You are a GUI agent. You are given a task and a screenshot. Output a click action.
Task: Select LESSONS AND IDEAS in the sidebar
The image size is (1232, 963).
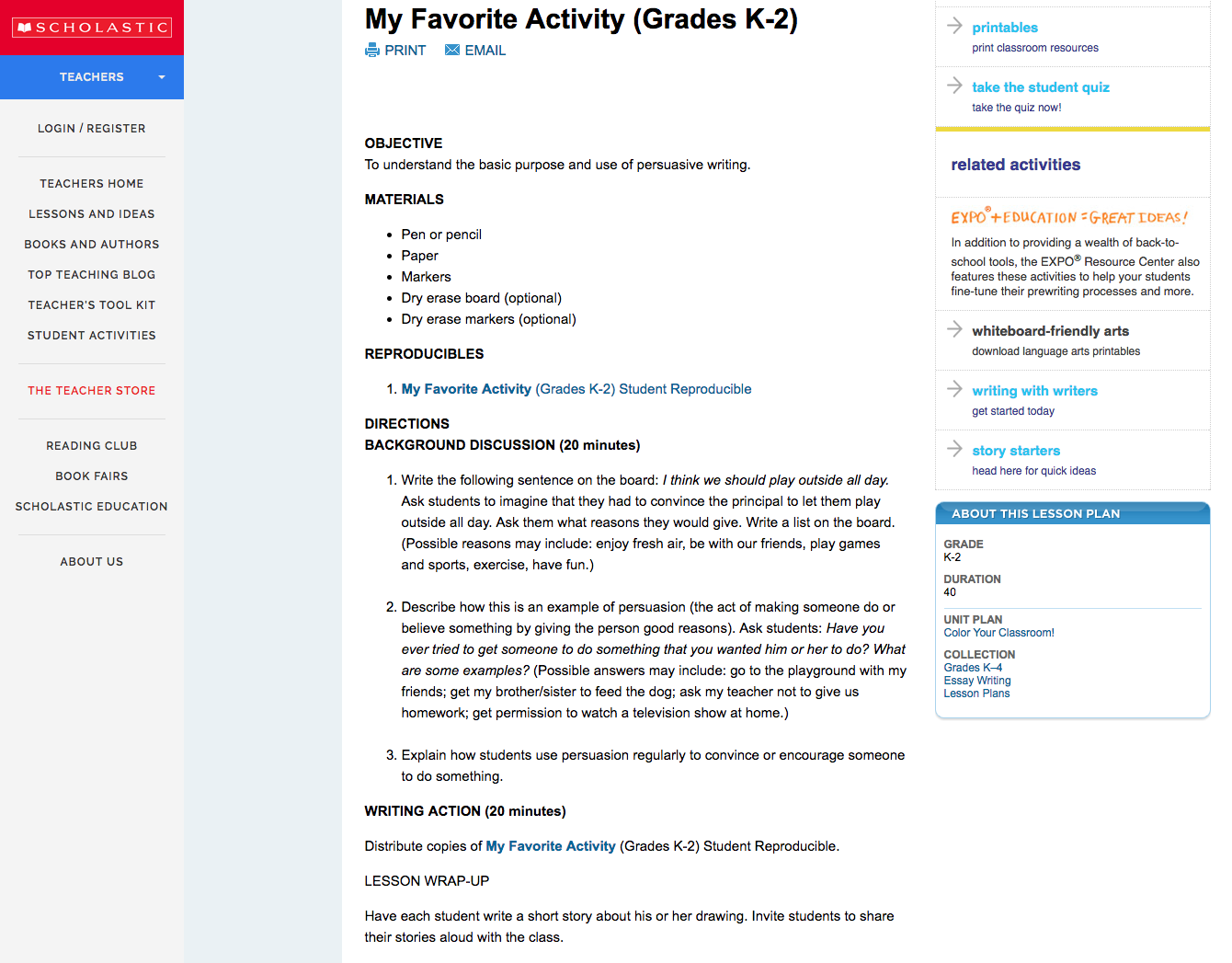coord(91,213)
